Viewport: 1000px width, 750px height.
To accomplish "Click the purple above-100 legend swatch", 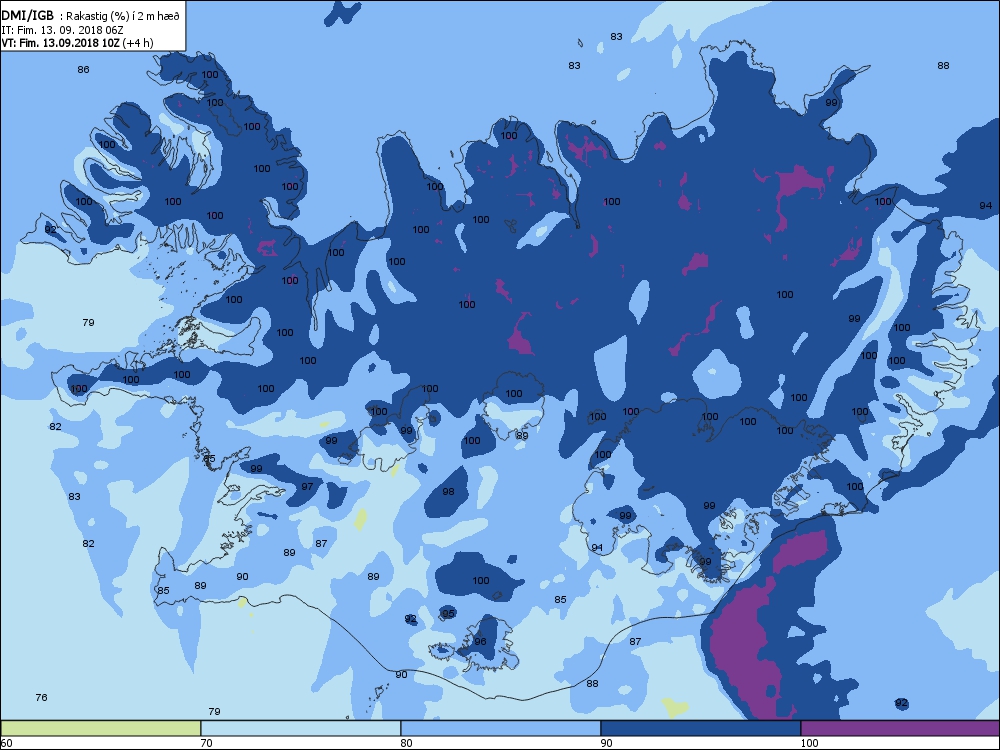I will pos(900,728).
